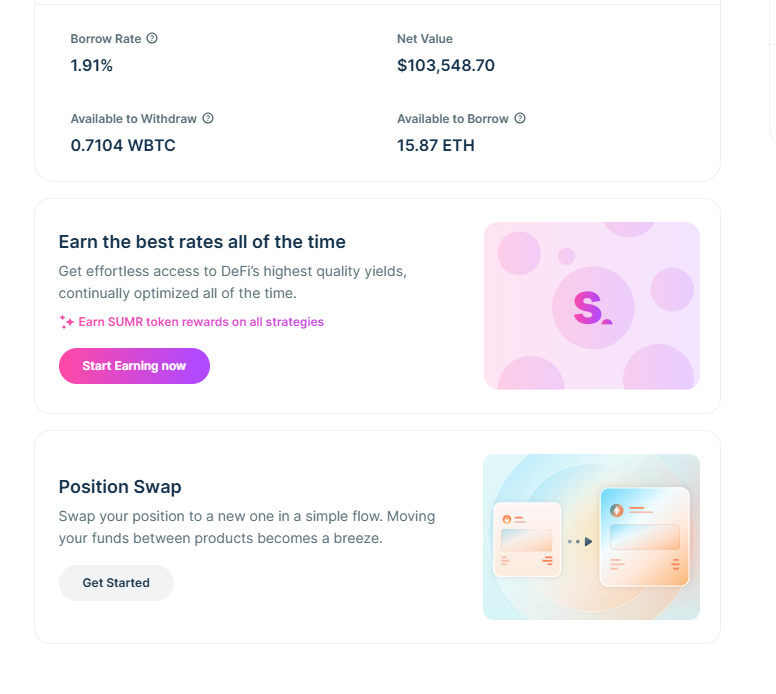Image resolution: width=776 pixels, height=694 pixels.
Task: Click the orange circle icon on small swap card
Action: 507,519
